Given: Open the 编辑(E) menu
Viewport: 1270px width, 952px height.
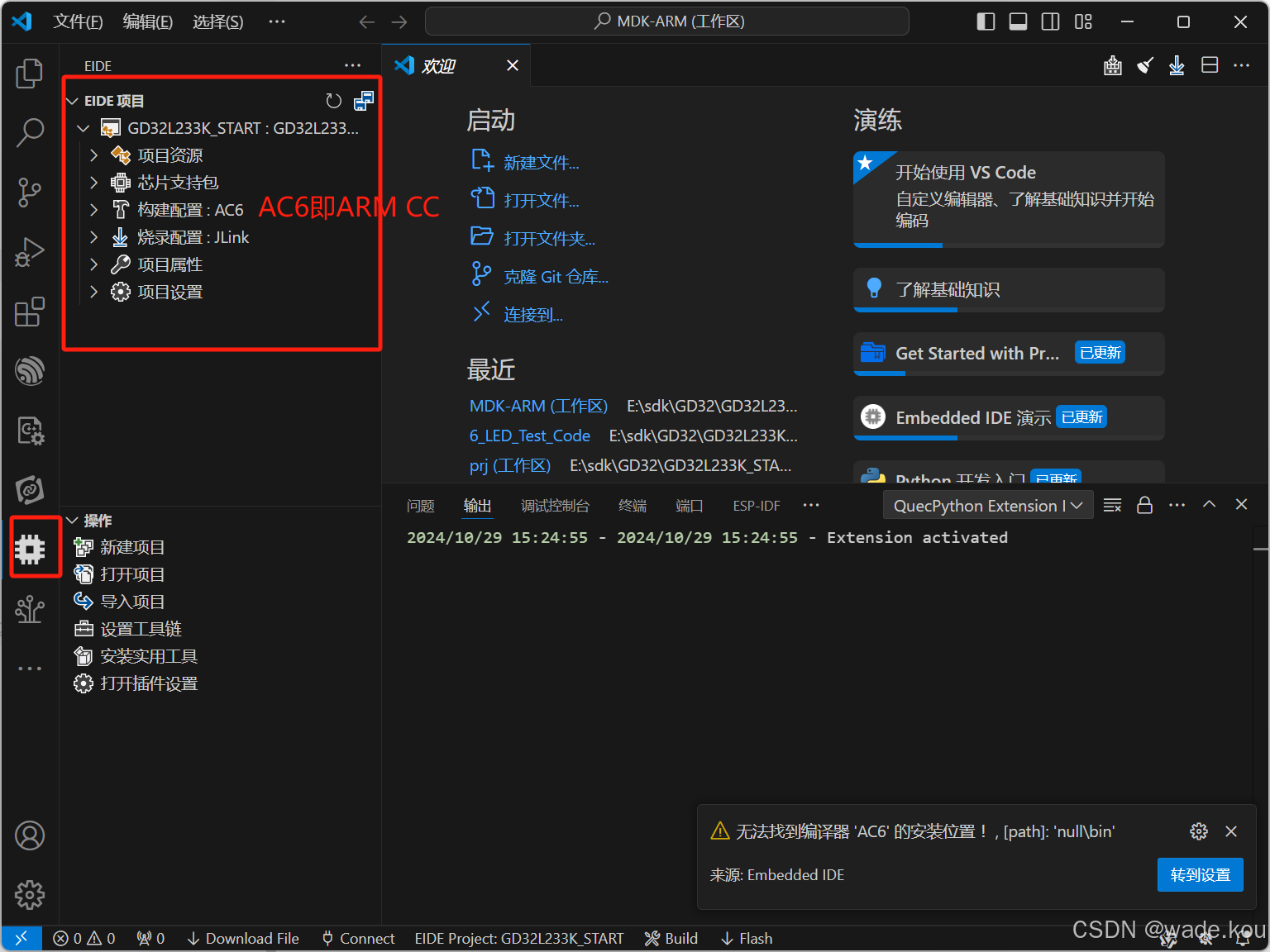Looking at the screenshot, I should (x=148, y=21).
